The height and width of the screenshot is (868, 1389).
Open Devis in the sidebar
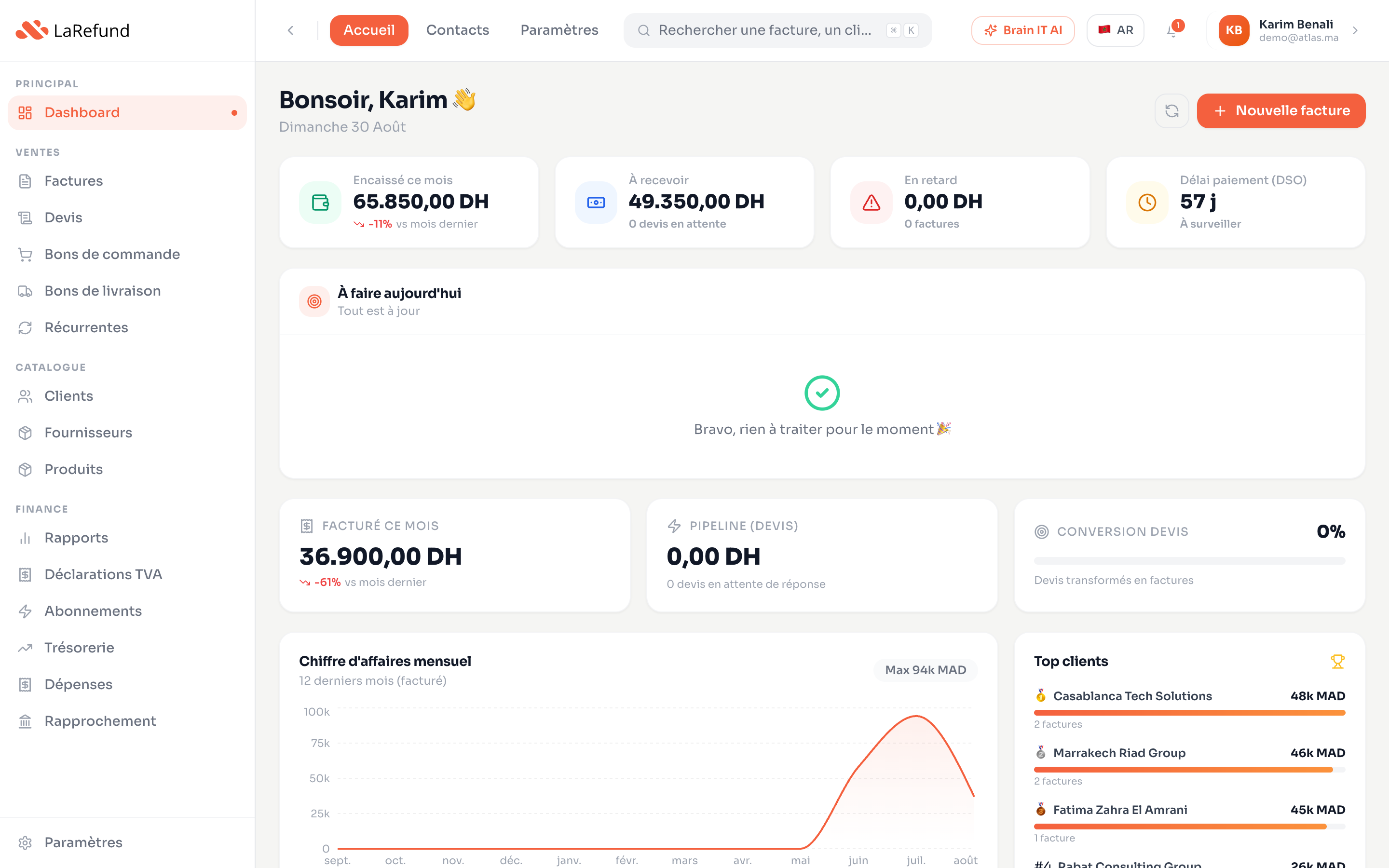point(127,217)
